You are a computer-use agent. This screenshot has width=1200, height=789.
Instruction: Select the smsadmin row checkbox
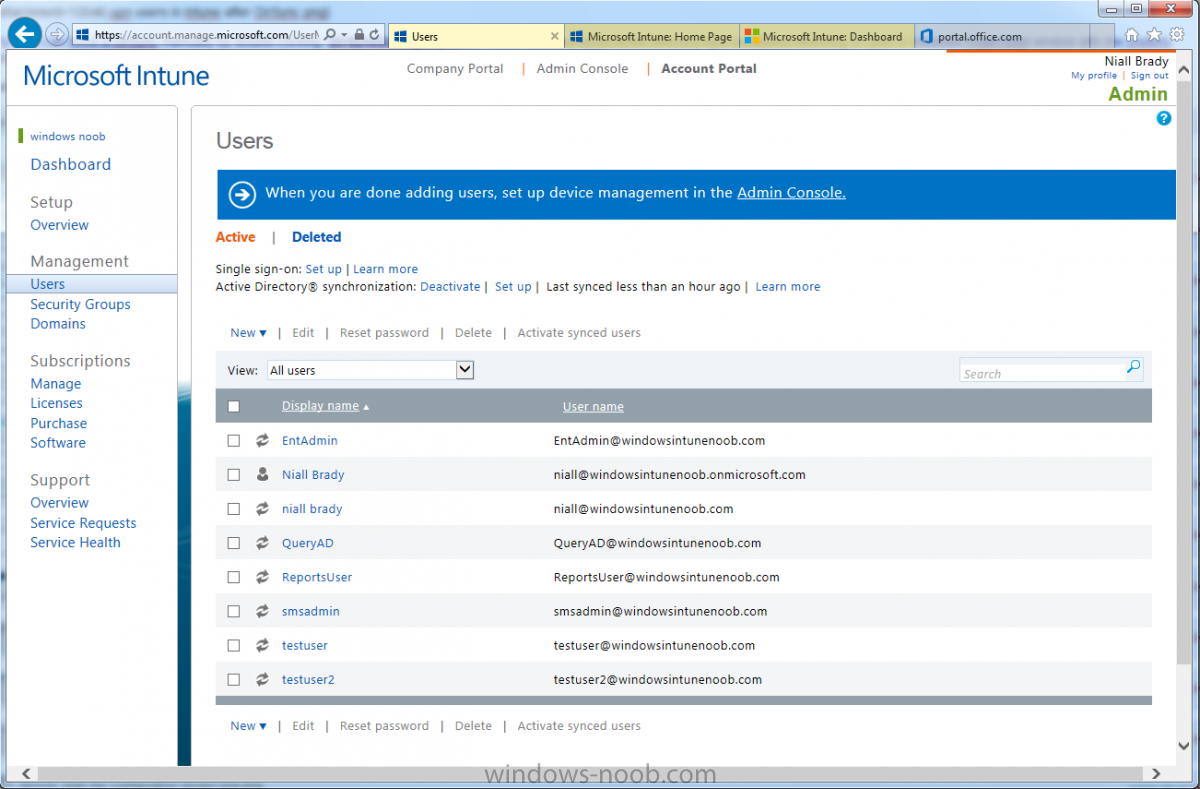pyautogui.click(x=234, y=611)
